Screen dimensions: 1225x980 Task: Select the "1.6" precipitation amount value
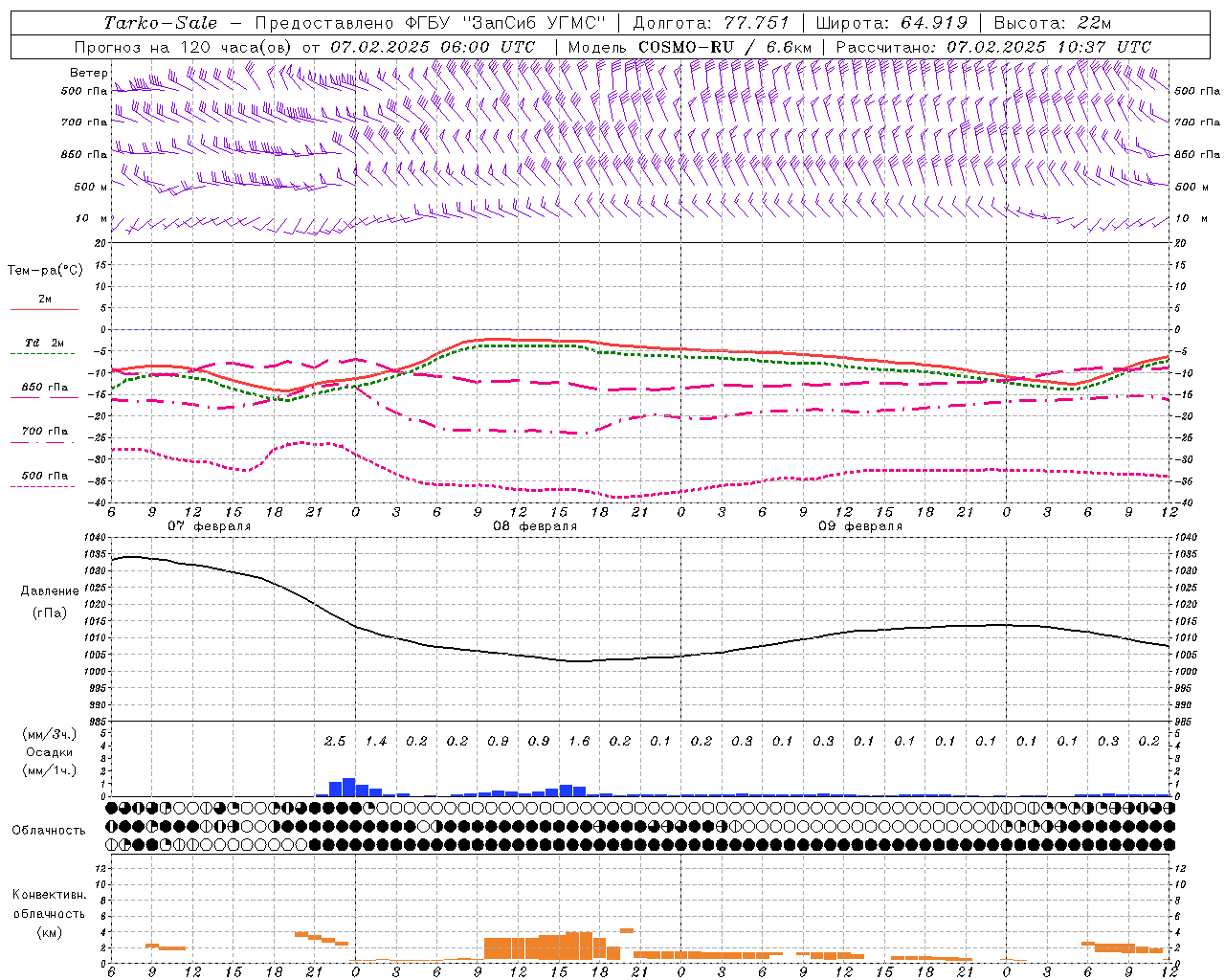click(x=579, y=742)
